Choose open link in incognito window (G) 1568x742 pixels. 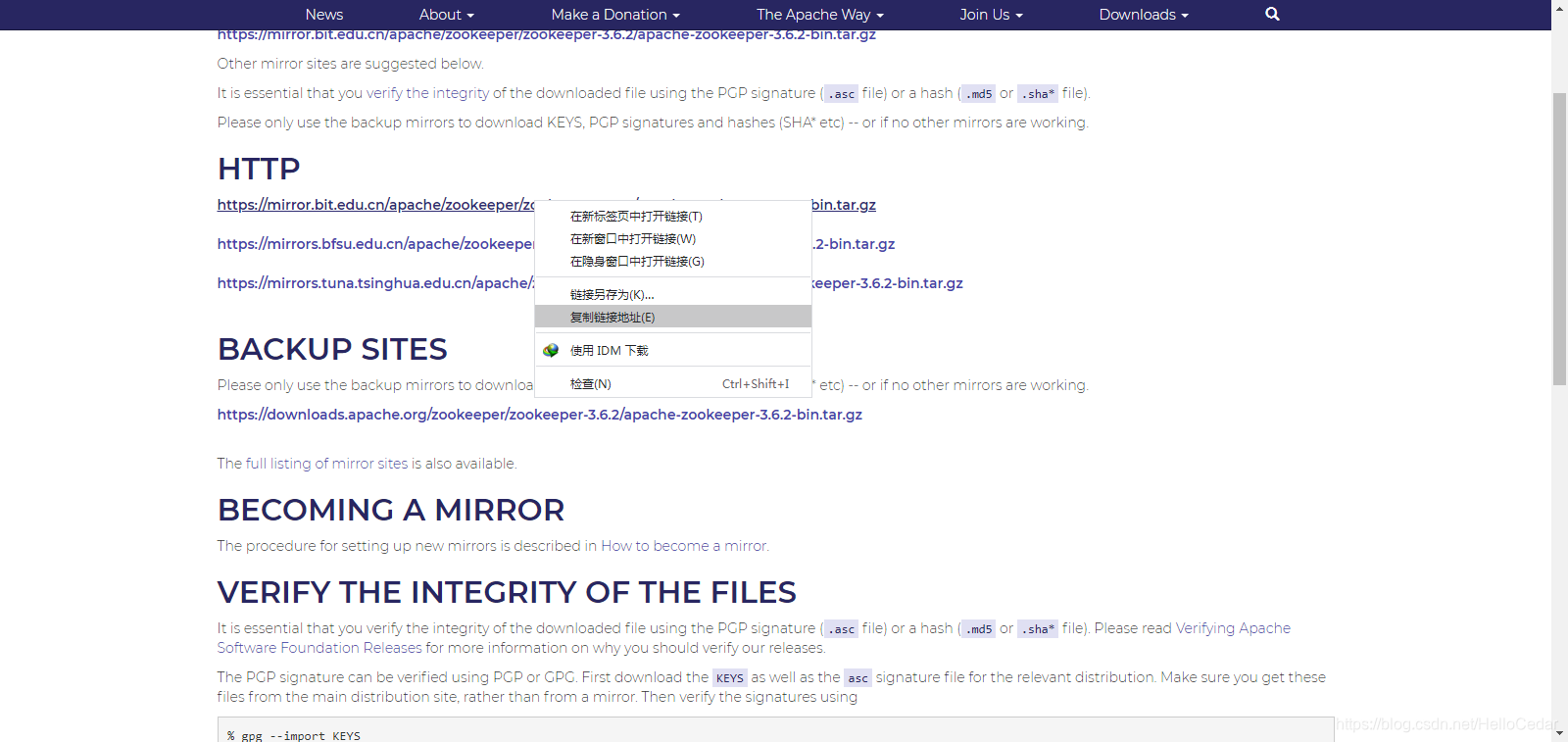tap(673, 261)
